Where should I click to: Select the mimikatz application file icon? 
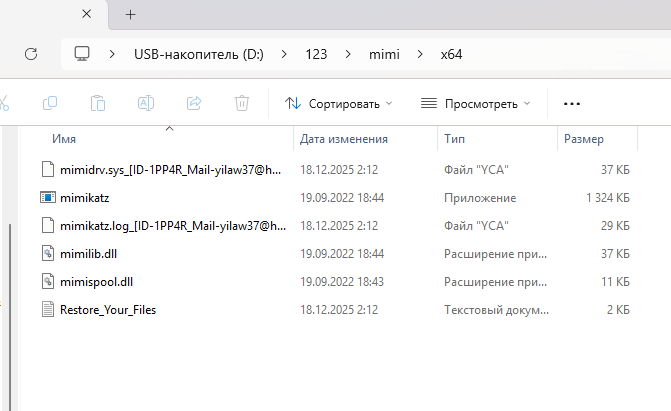45,198
